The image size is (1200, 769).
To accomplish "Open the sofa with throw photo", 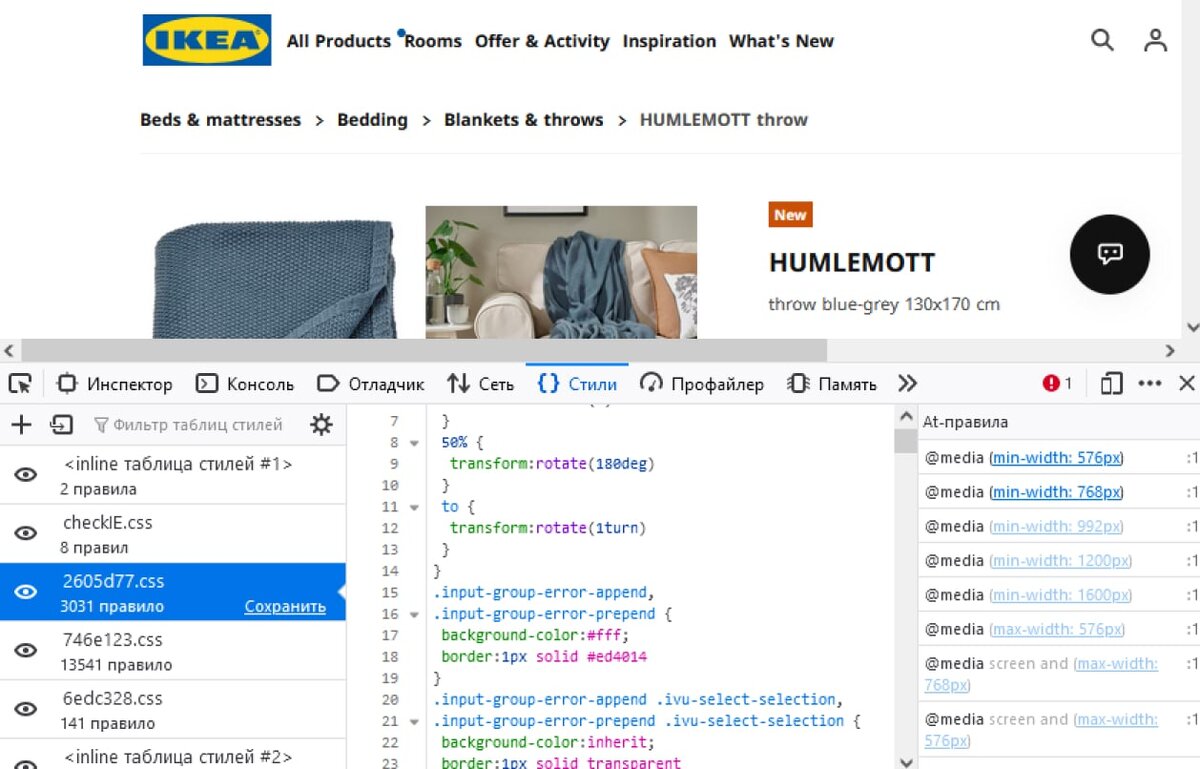I will pos(561,272).
